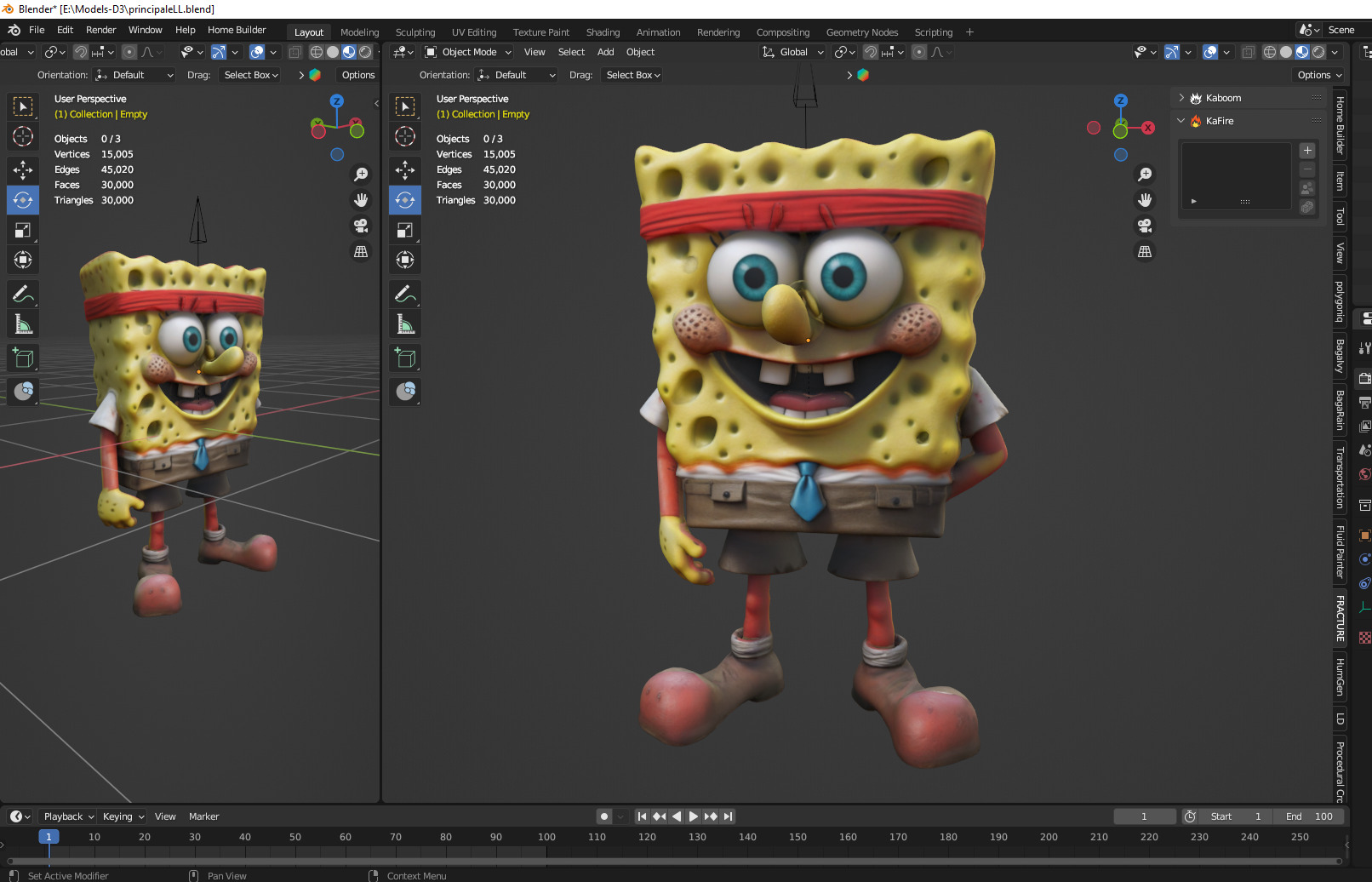This screenshot has height=882, width=1372.
Task: Select the Cursor tool in left viewport
Action: (23, 136)
